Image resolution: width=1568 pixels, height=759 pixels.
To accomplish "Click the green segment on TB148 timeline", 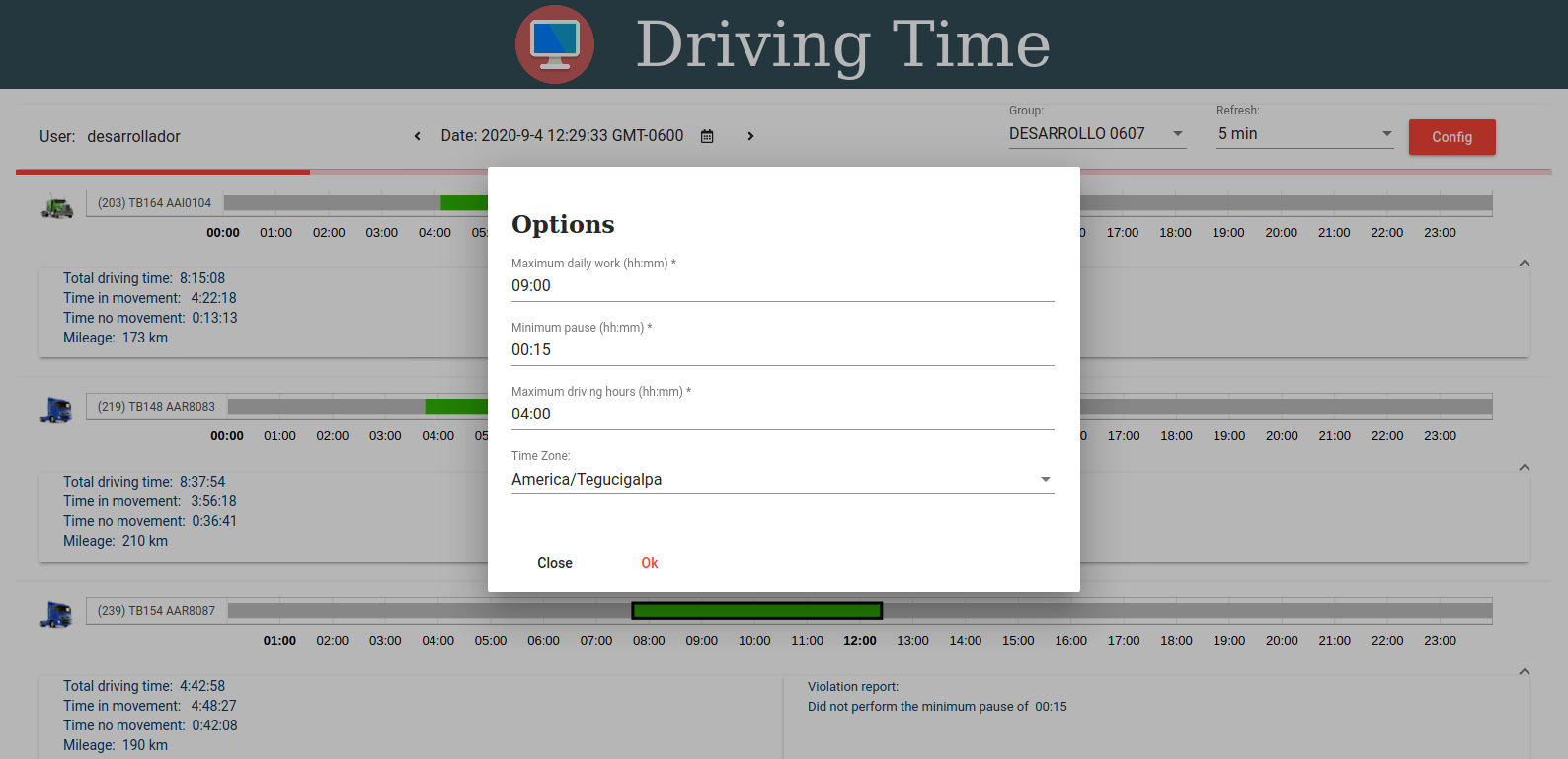I will [x=456, y=407].
